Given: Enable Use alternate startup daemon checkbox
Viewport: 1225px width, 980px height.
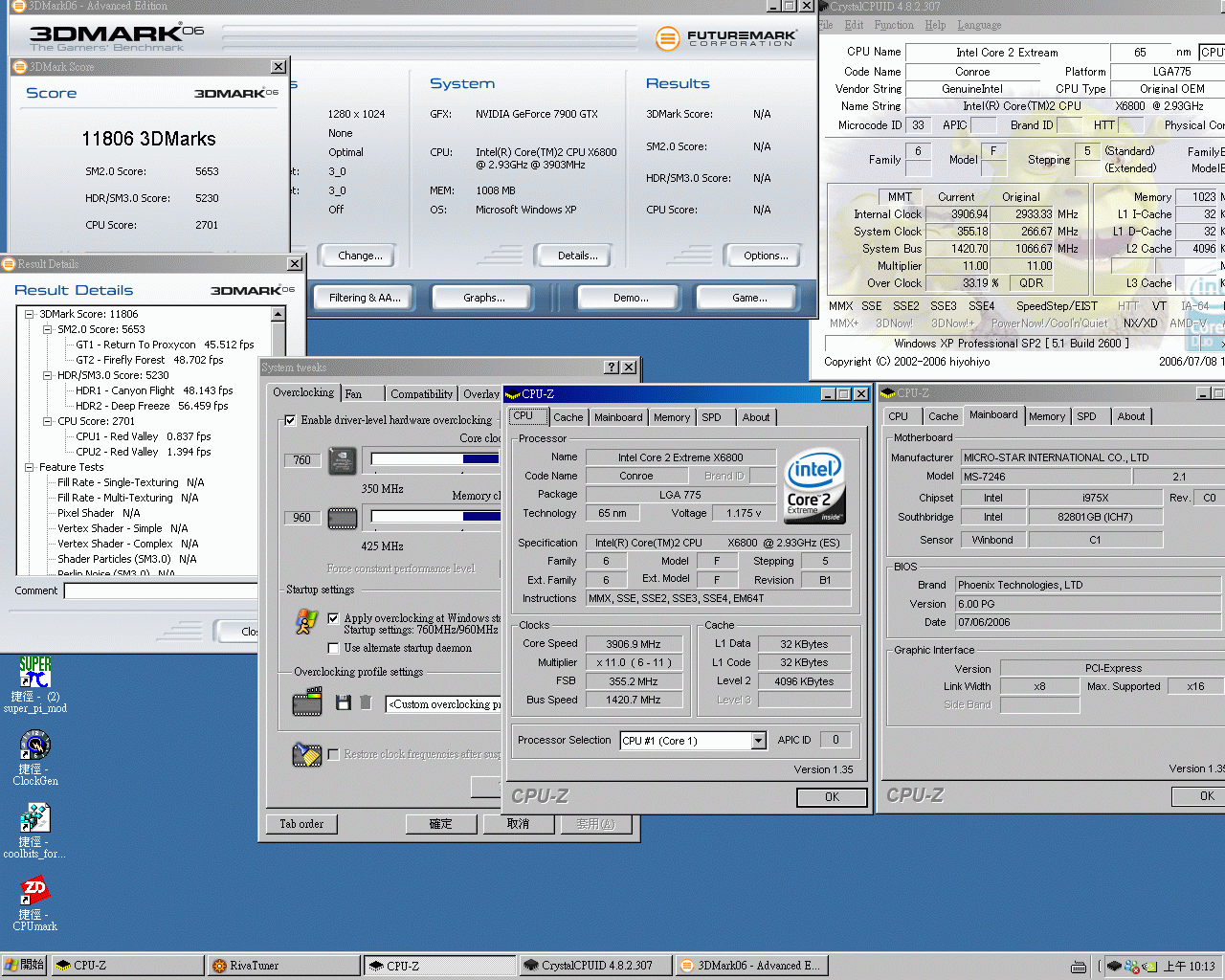Looking at the screenshot, I should tap(333, 648).
